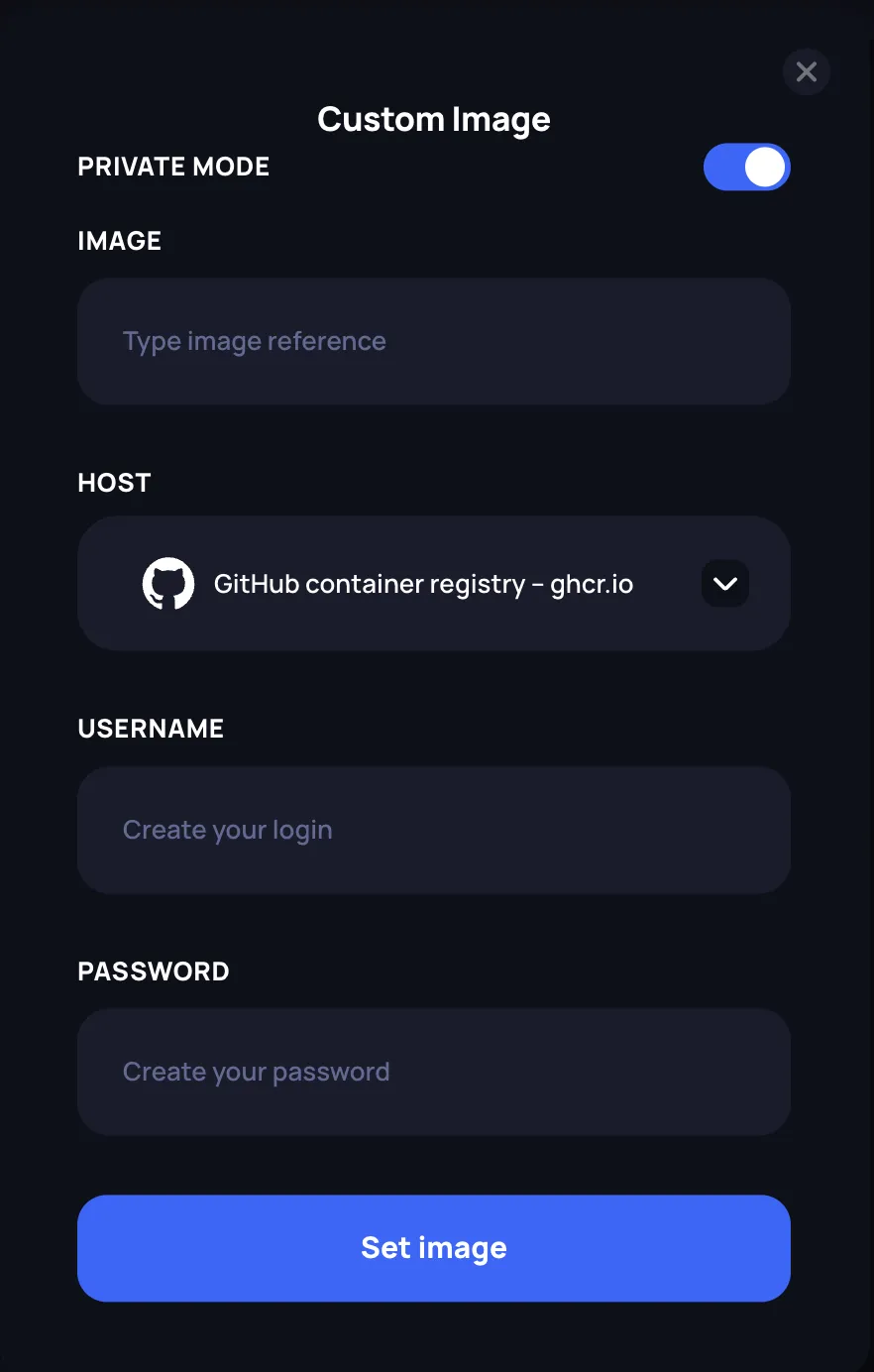Select the GitHub container registry option
This screenshot has height=1372, width=874.
(422, 583)
